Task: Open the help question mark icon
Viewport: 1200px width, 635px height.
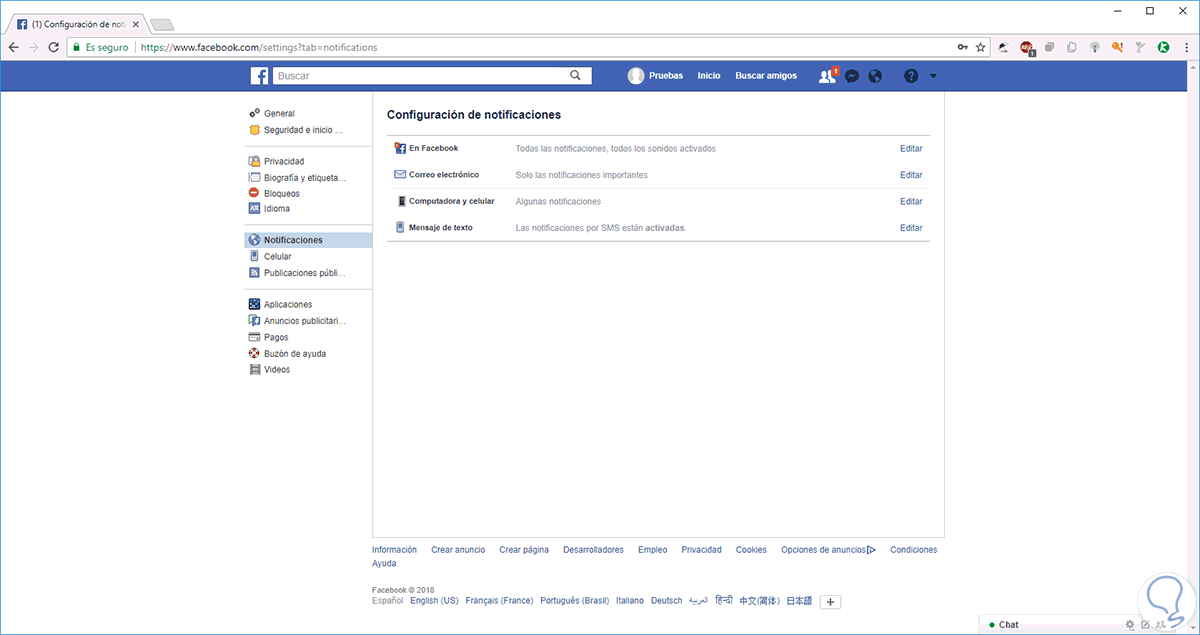Action: pos(910,76)
